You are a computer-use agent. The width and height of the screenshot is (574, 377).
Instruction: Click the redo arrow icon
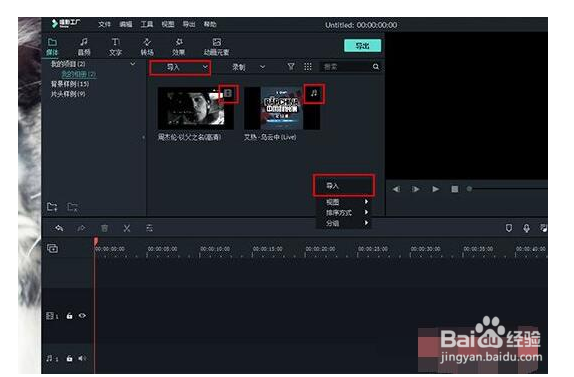(x=81, y=228)
